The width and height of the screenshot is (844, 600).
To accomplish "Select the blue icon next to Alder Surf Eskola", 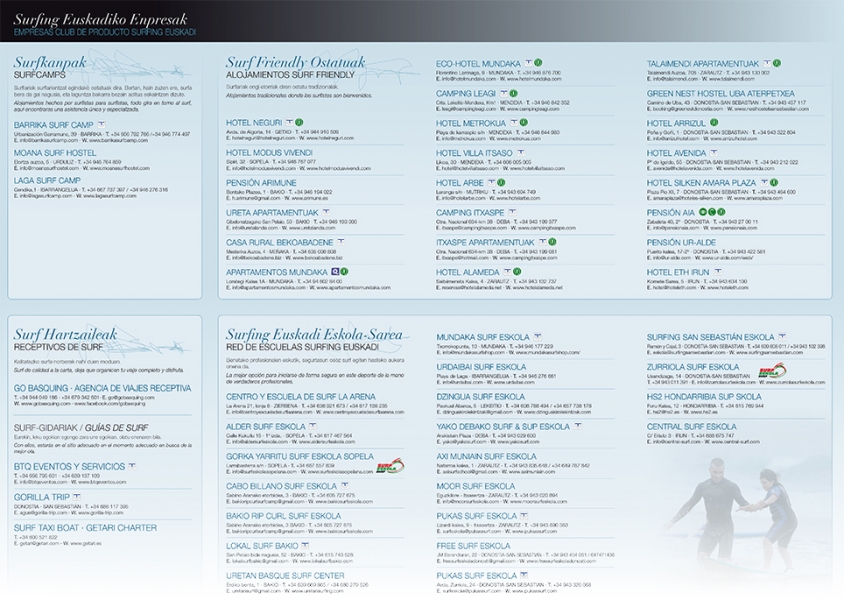I will pyautogui.click(x=312, y=426).
